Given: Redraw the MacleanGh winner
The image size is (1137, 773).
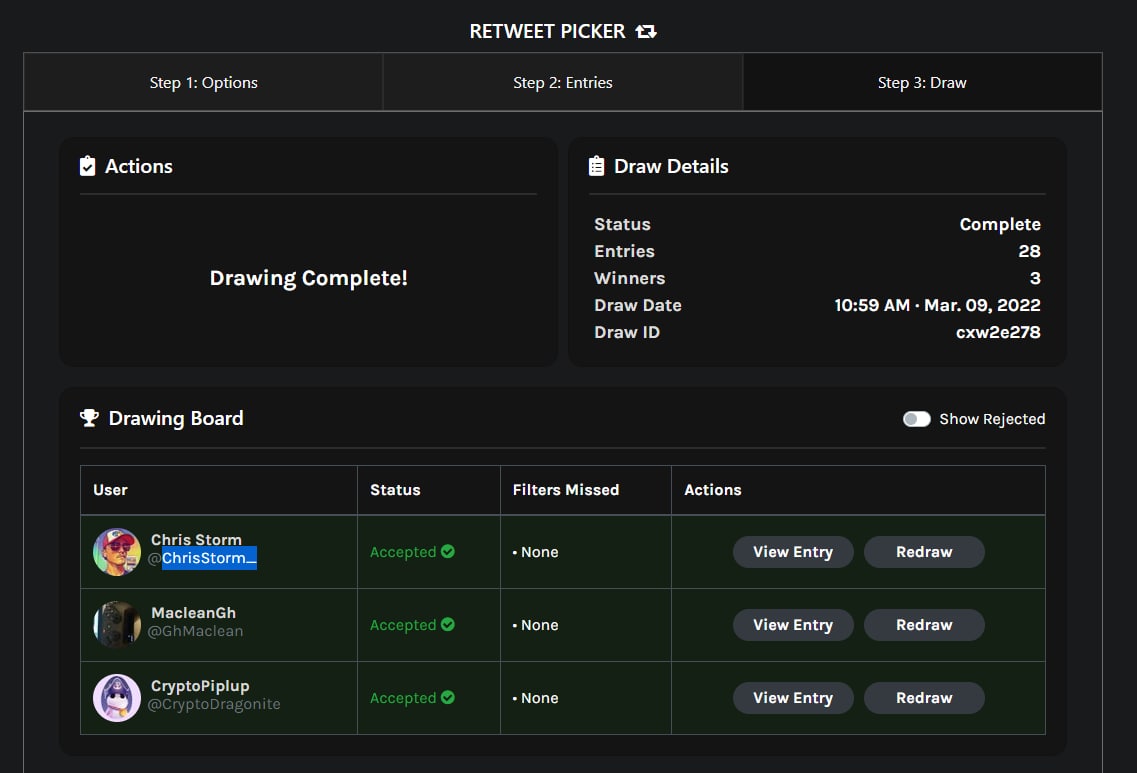Looking at the screenshot, I should (x=924, y=625).
